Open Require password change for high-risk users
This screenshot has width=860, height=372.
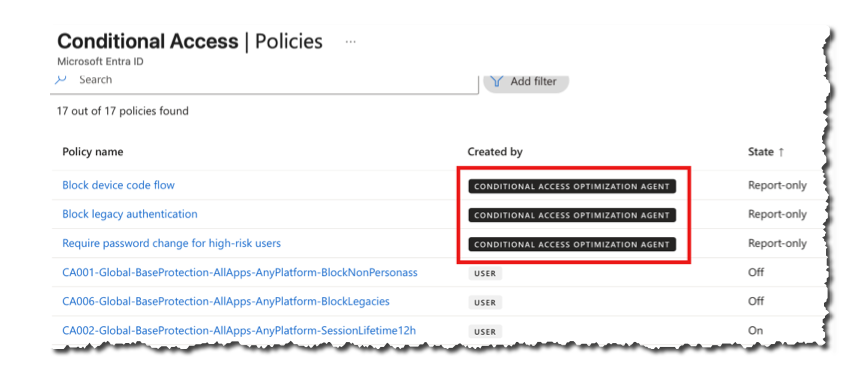coord(171,243)
